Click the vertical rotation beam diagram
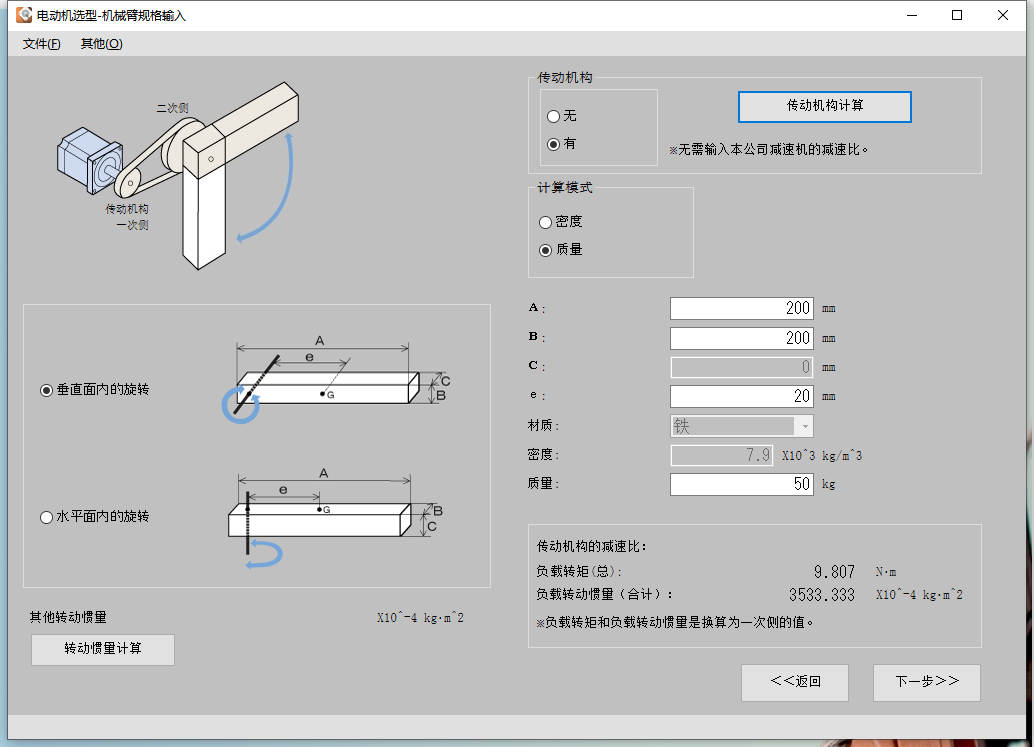This screenshot has height=747, width=1034. coord(336,379)
